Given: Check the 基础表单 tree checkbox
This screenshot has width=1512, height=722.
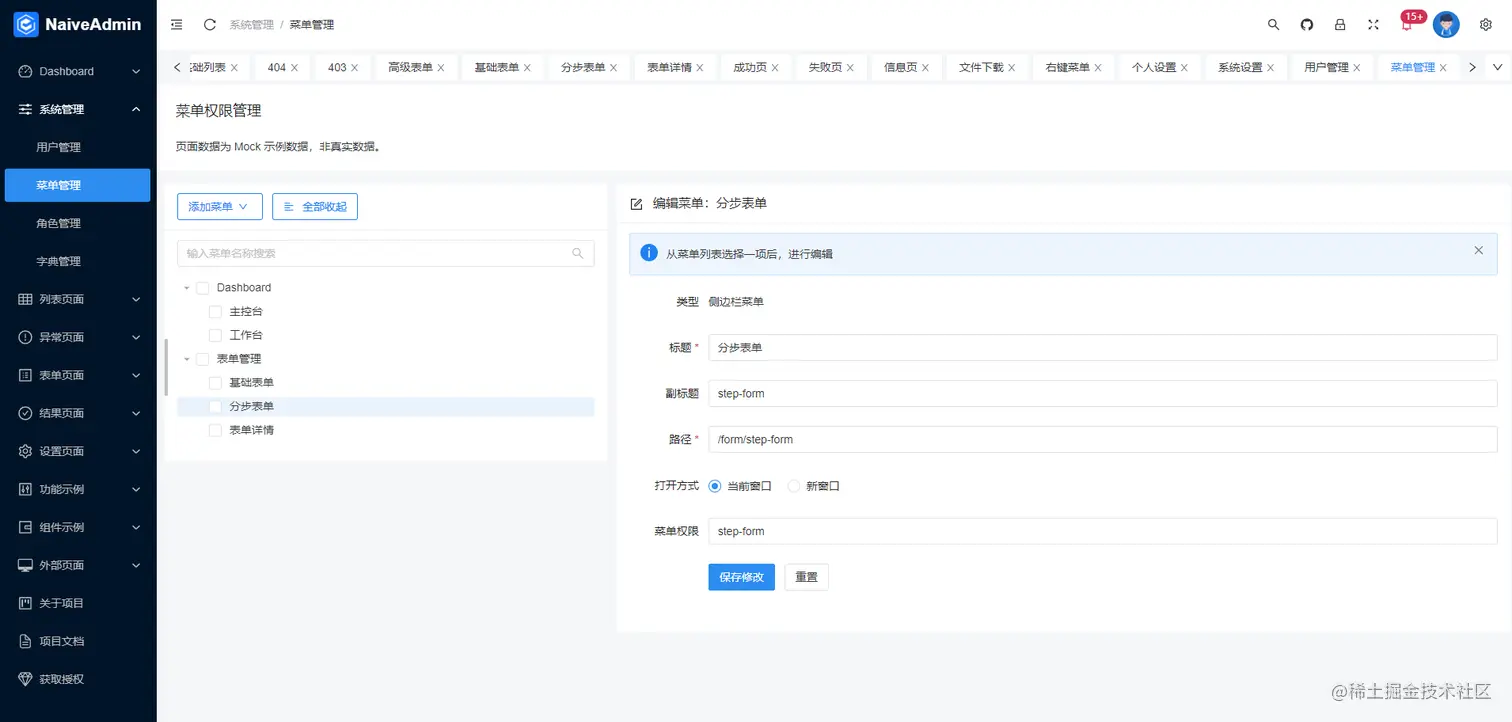Looking at the screenshot, I should click(x=215, y=383).
